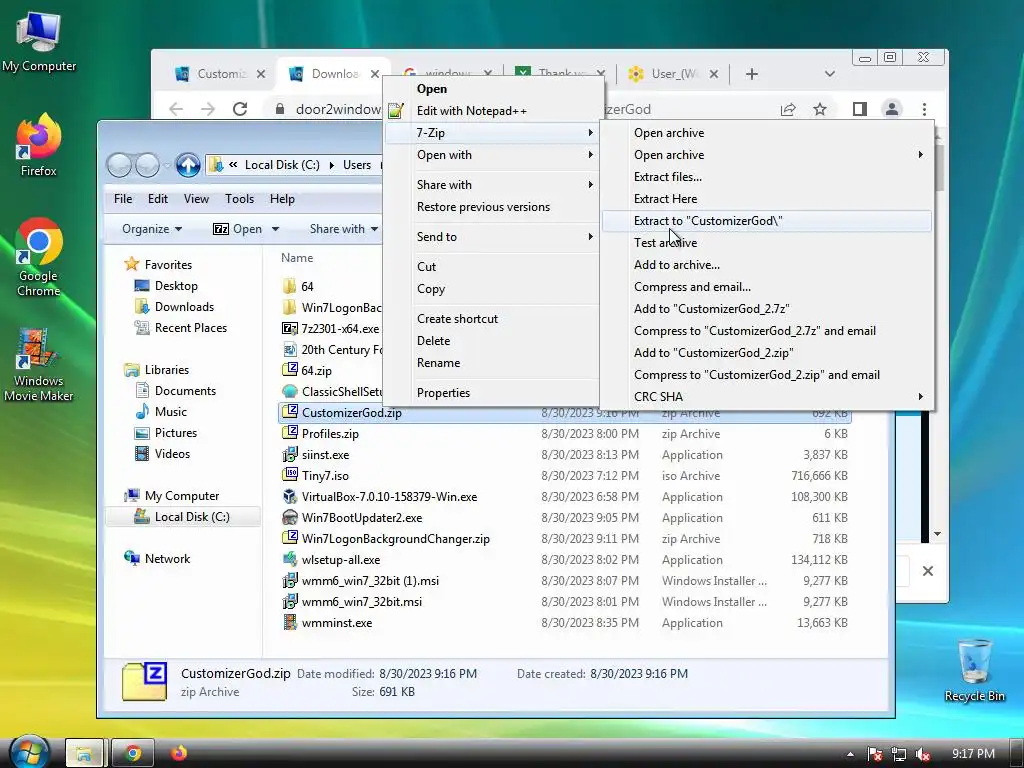Open the Organize dropdown
The width and height of the screenshot is (1024, 768).
coord(152,229)
